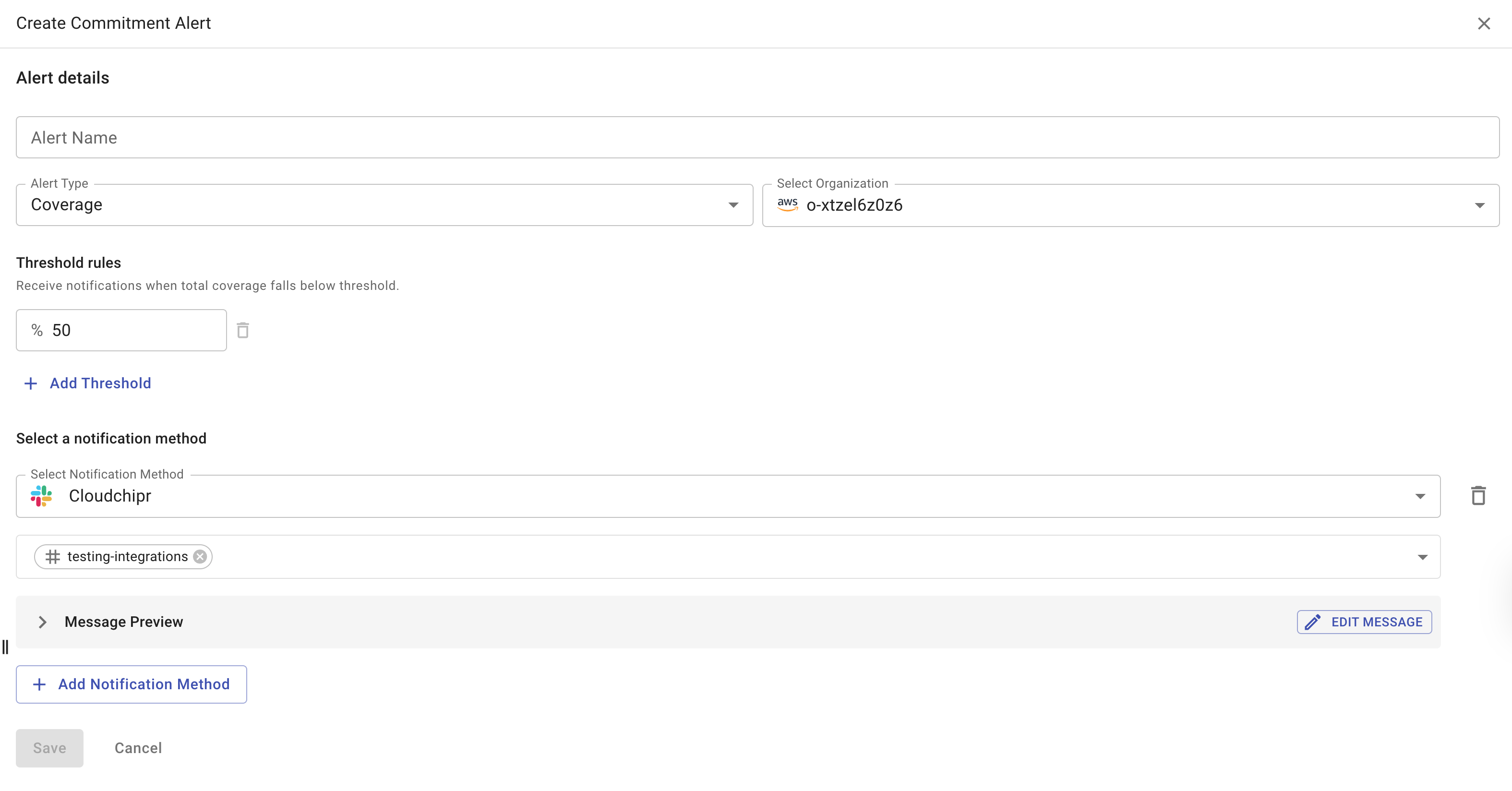Expand the Message Preview section
Viewport: 1512px width, 791px height.
pos(42,622)
